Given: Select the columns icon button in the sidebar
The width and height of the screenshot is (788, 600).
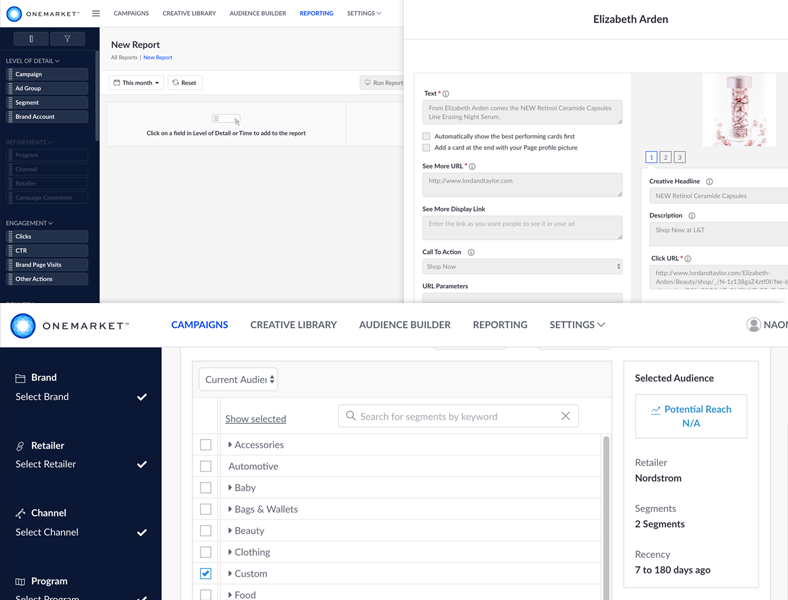Looking at the screenshot, I should click(x=31, y=39).
